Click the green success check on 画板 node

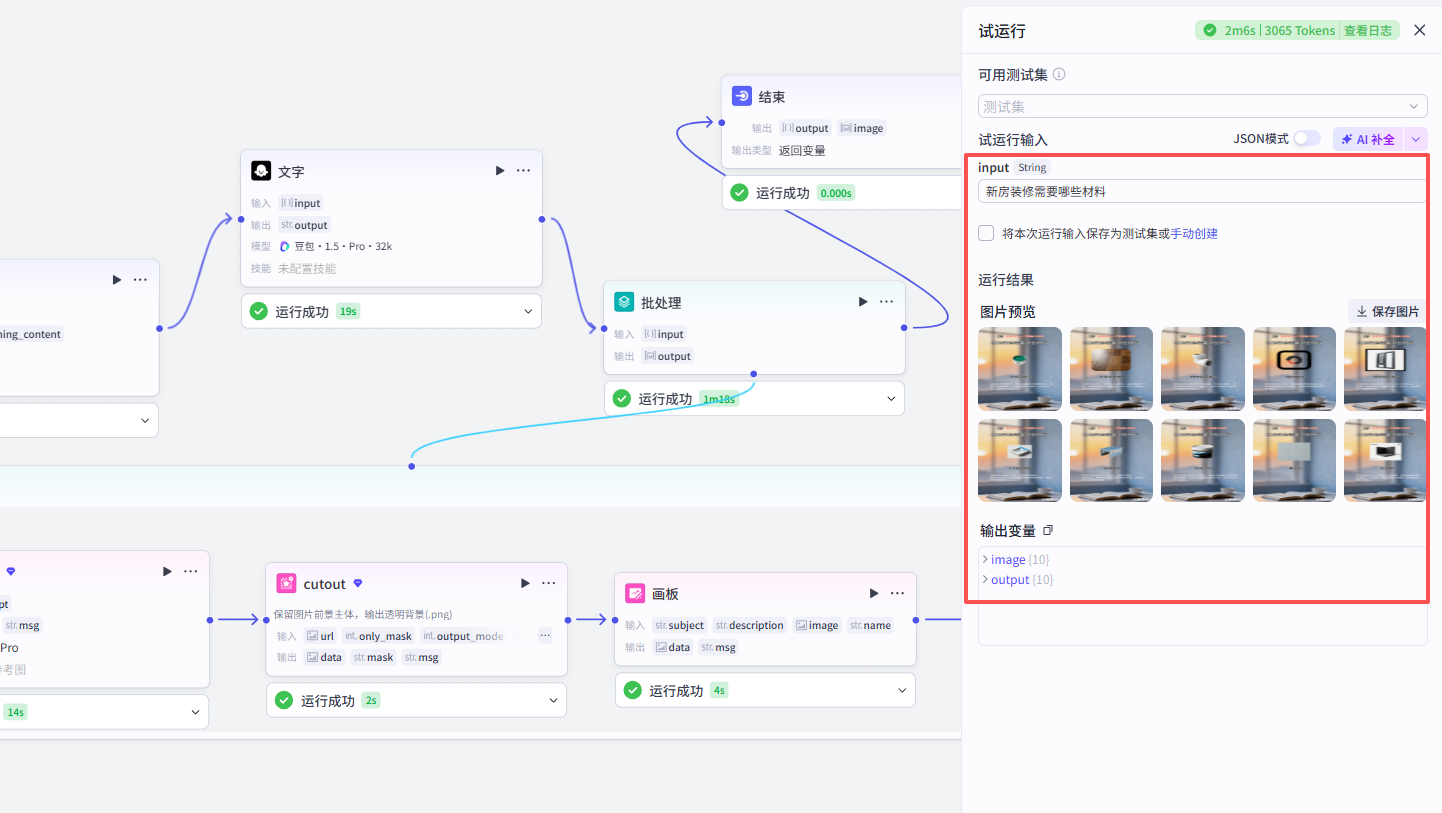pos(632,690)
